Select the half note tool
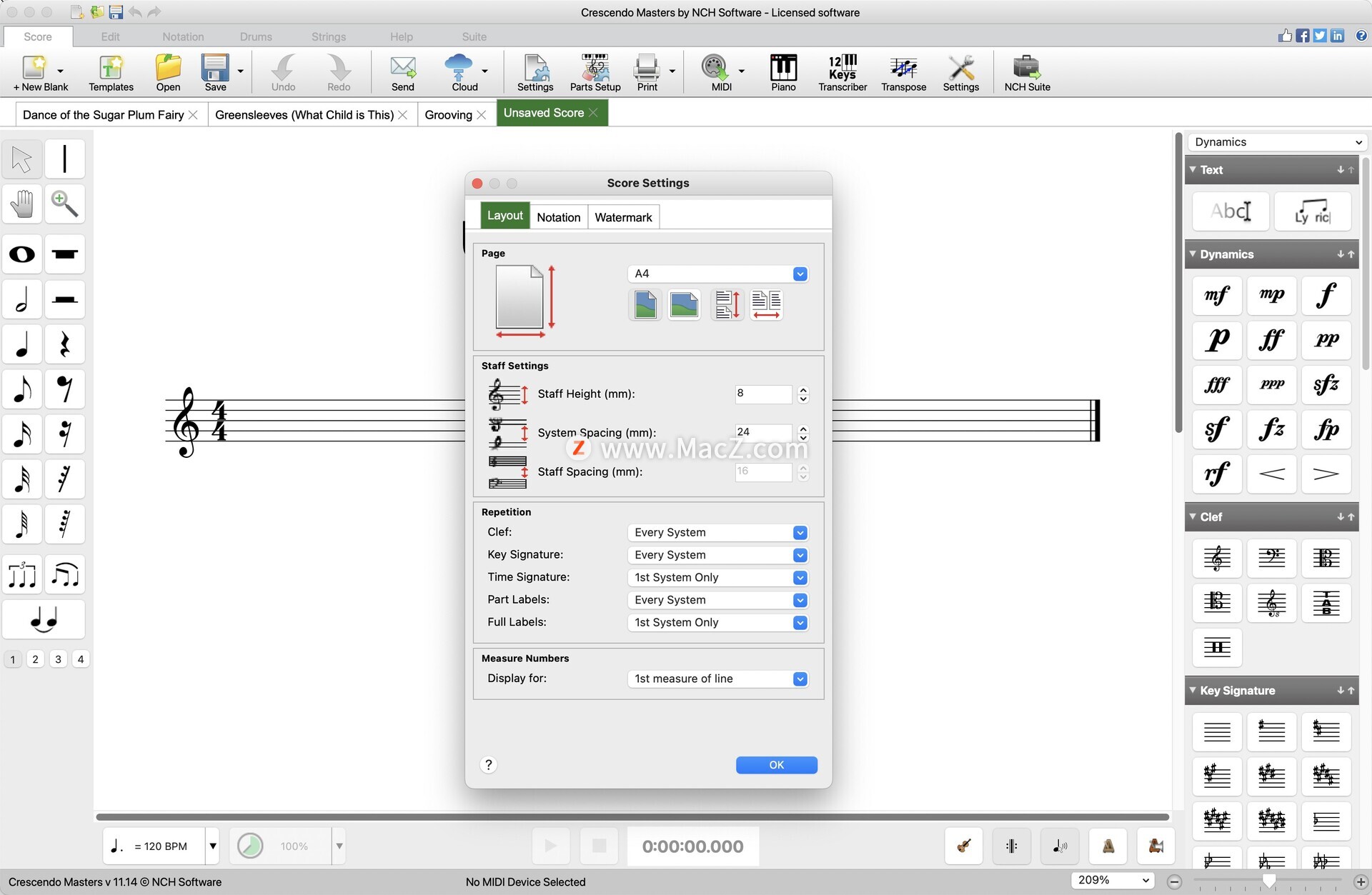Screen dimensions: 1372x895 (22, 299)
